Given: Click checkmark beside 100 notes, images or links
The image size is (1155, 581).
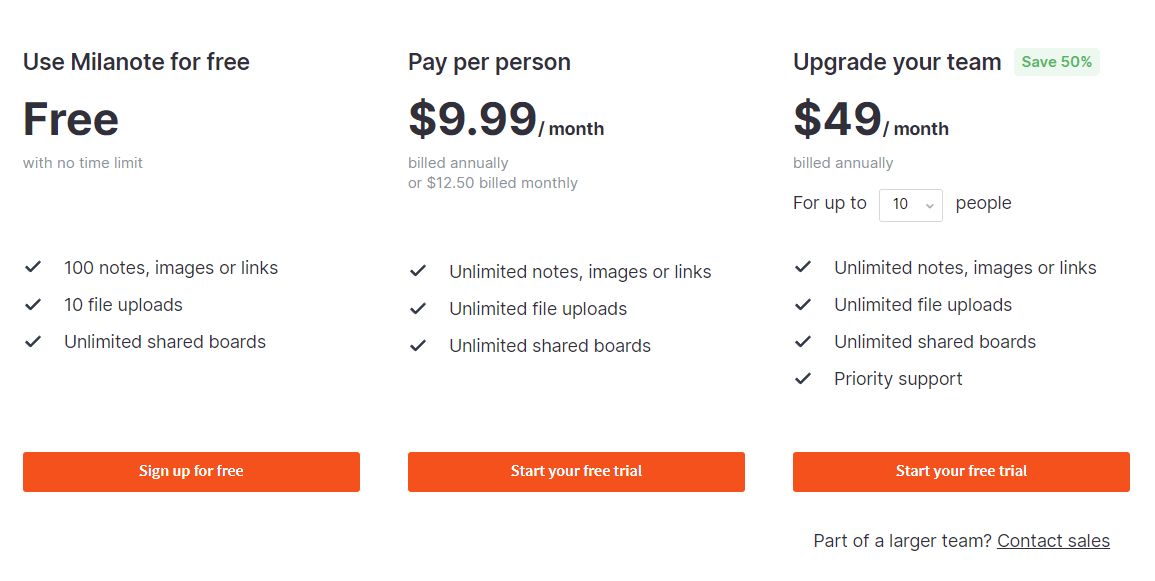Looking at the screenshot, I should click(x=33, y=267).
